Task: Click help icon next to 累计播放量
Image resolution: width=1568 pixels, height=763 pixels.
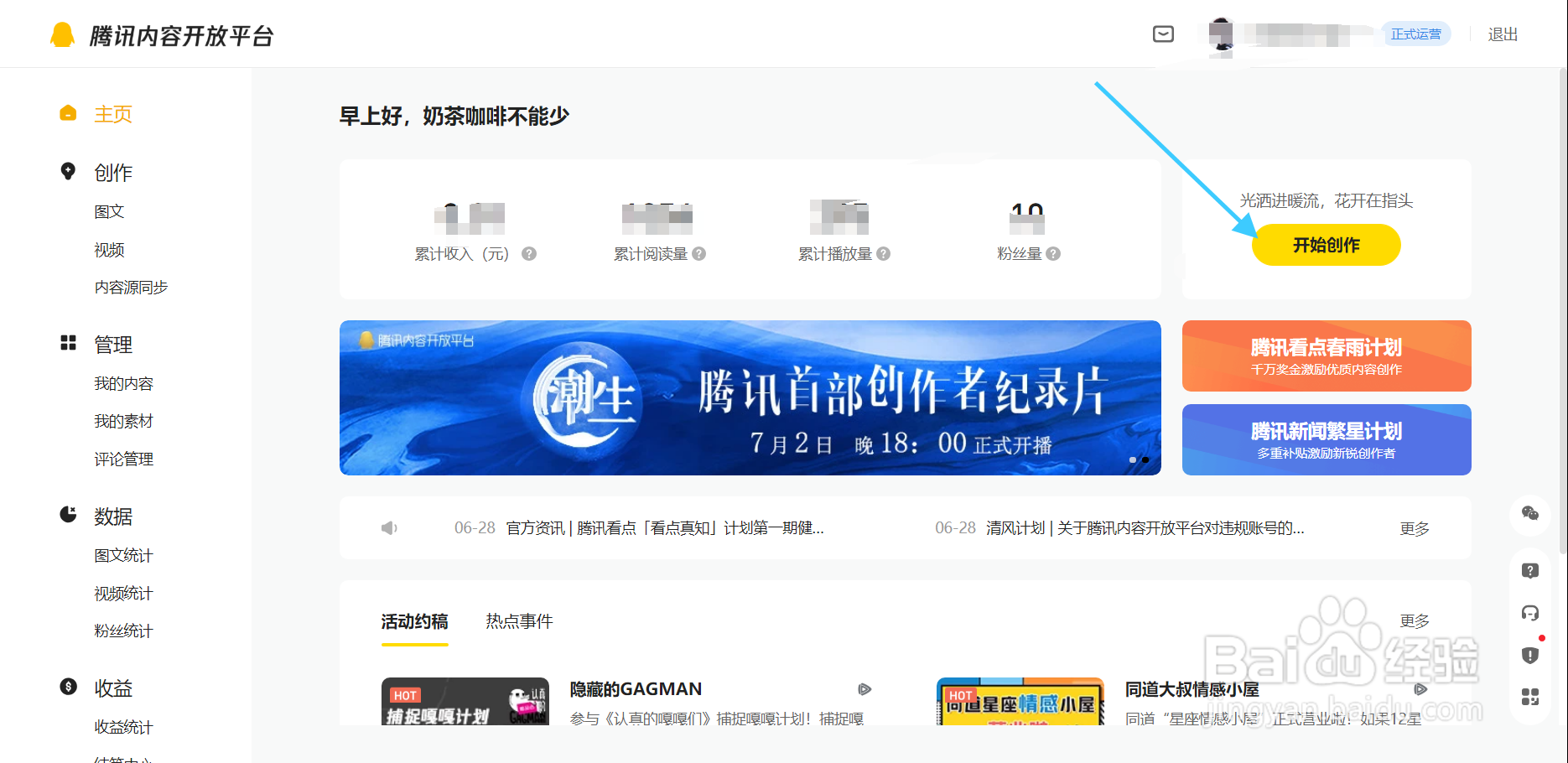Action: [883, 253]
